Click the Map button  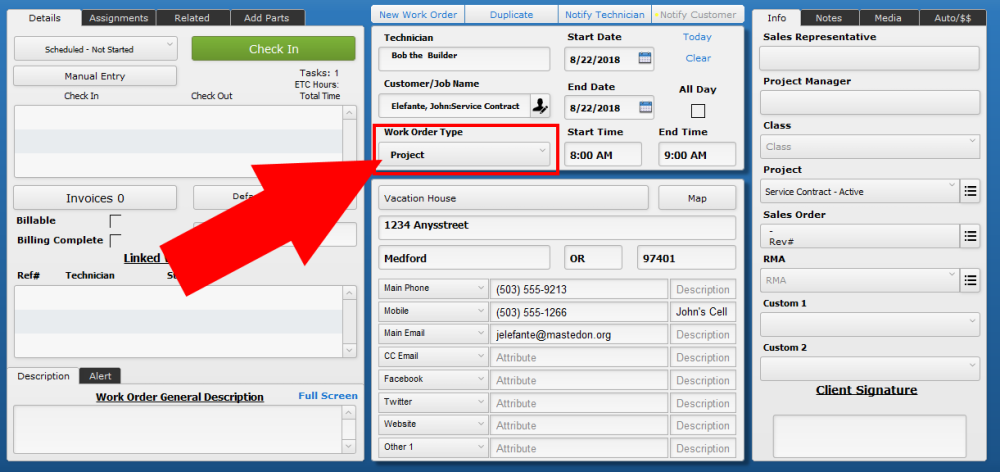(697, 198)
